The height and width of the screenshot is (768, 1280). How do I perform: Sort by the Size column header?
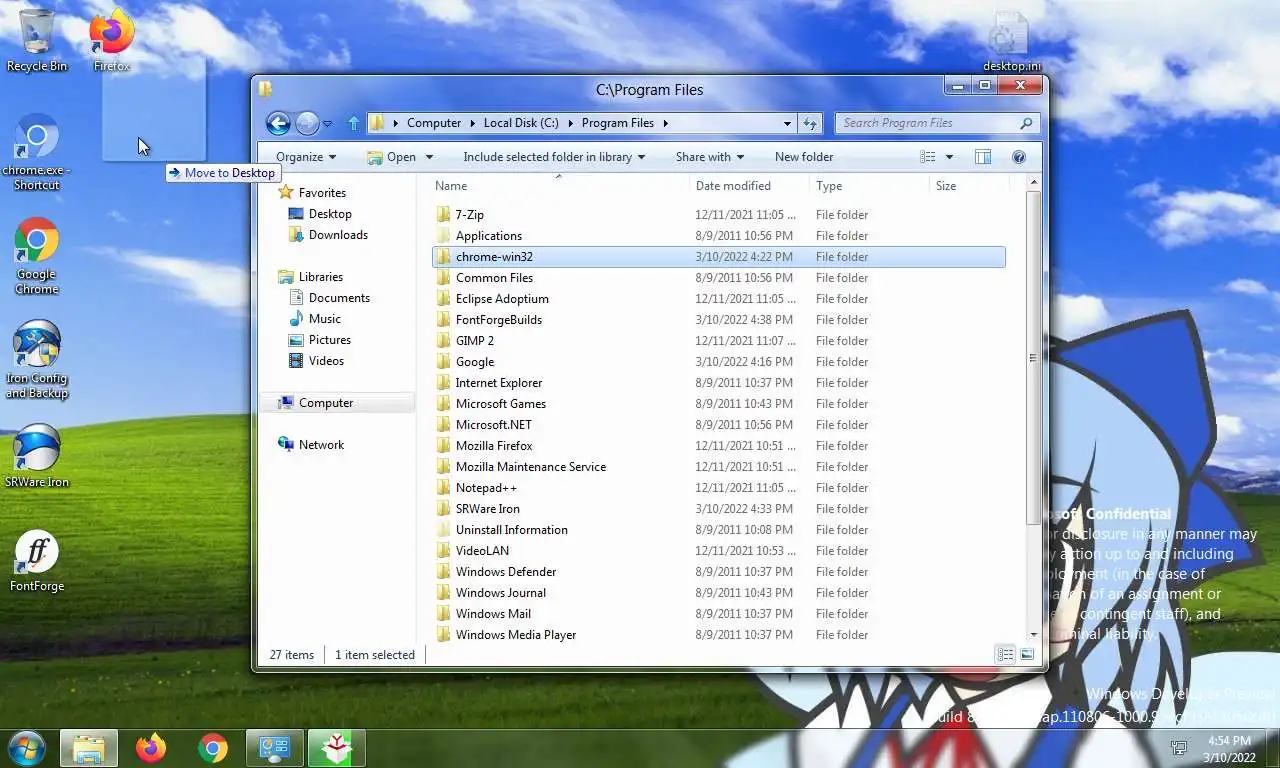tap(969, 186)
